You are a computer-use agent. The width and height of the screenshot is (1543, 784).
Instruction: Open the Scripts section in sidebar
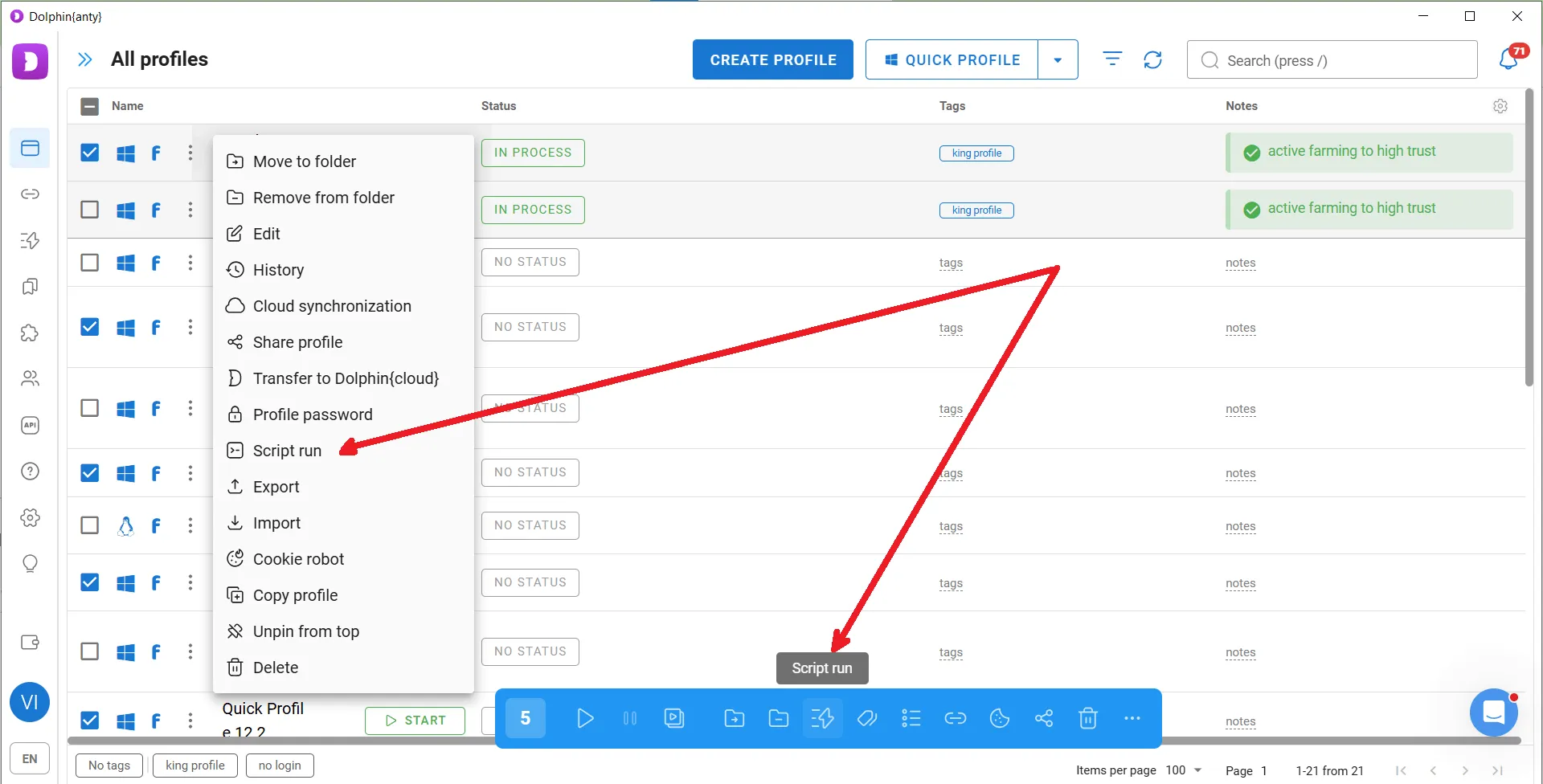click(x=30, y=240)
